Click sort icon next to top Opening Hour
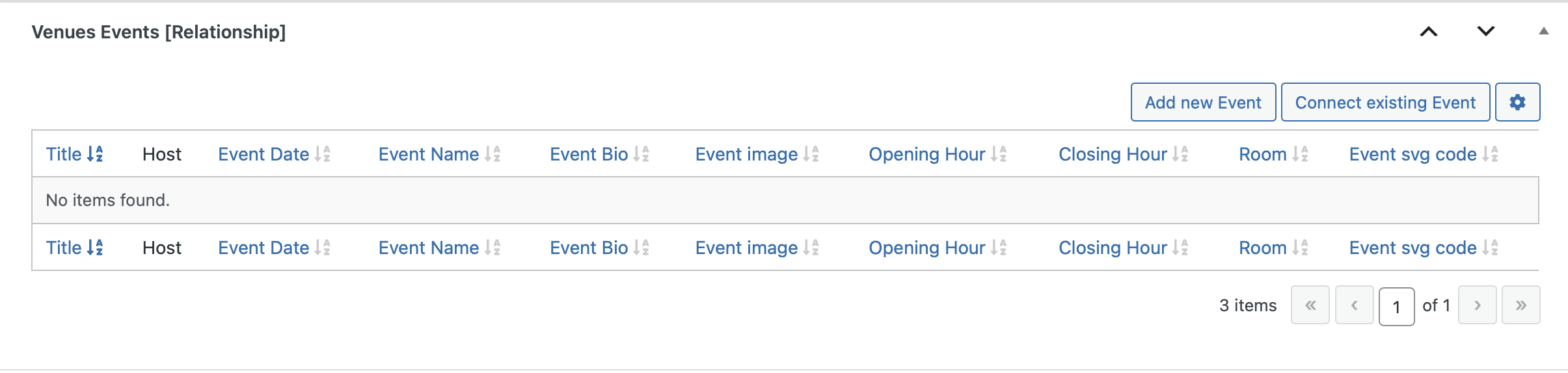Image resolution: width=1568 pixels, height=373 pixels. [999, 154]
